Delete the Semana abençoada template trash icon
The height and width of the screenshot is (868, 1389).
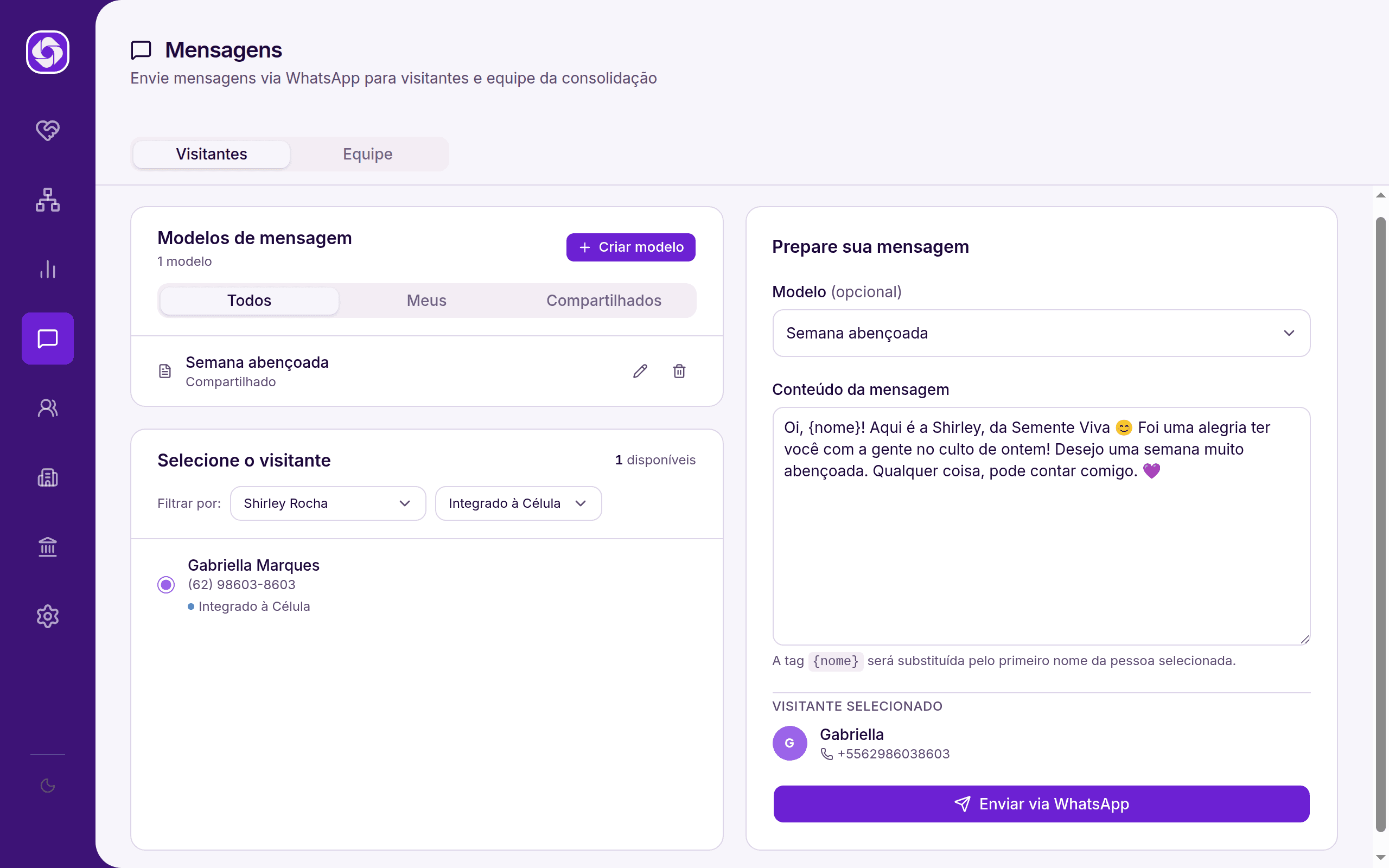[679, 372]
